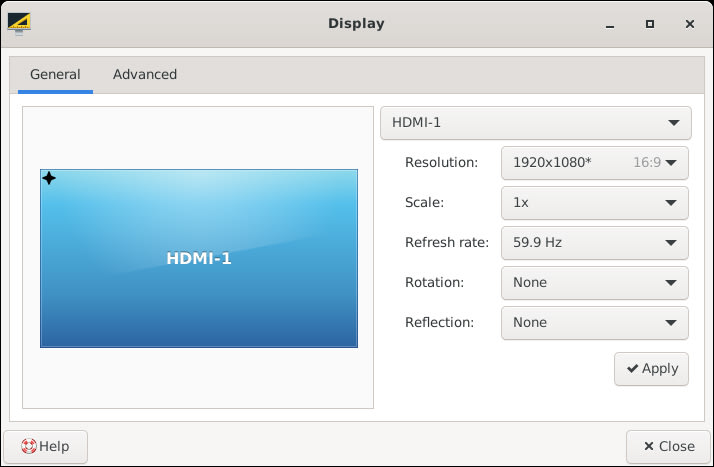The height and width of the screenshot is (467, 714).
Task: Open the Reflection dropdown
Action: (x=595, y=323)
